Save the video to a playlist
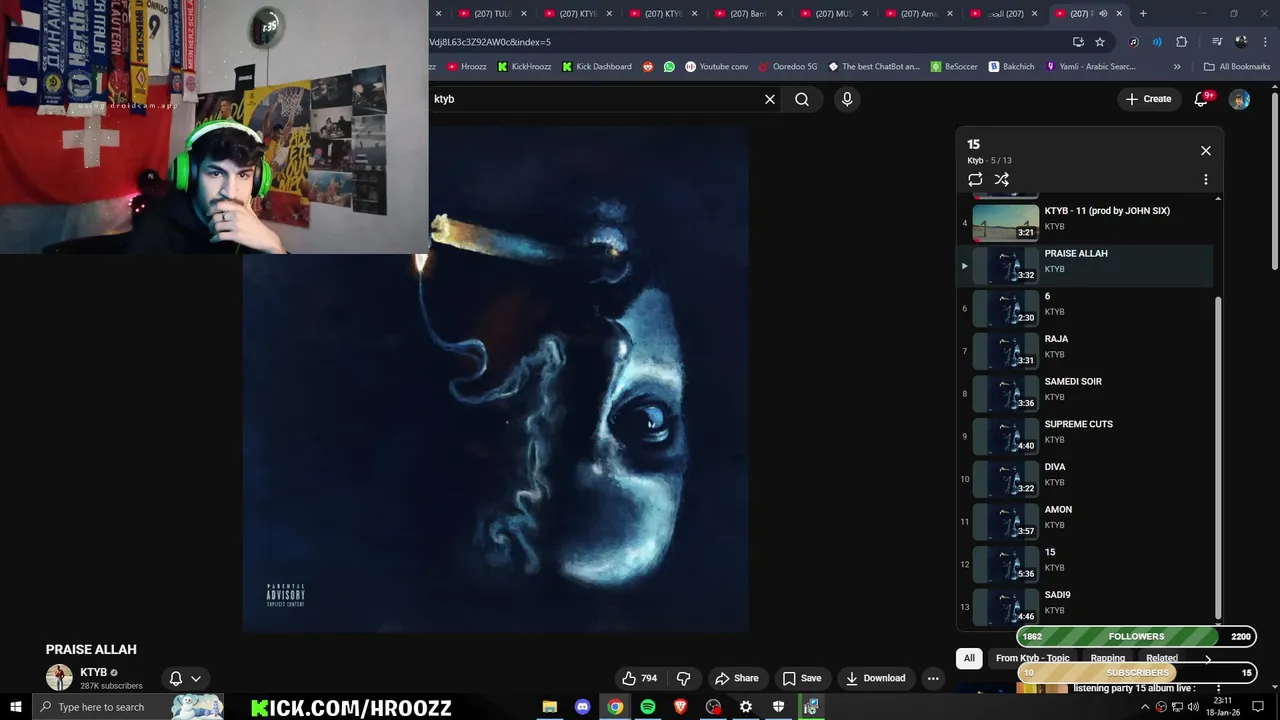1280x720 pixels. point(802,678)
